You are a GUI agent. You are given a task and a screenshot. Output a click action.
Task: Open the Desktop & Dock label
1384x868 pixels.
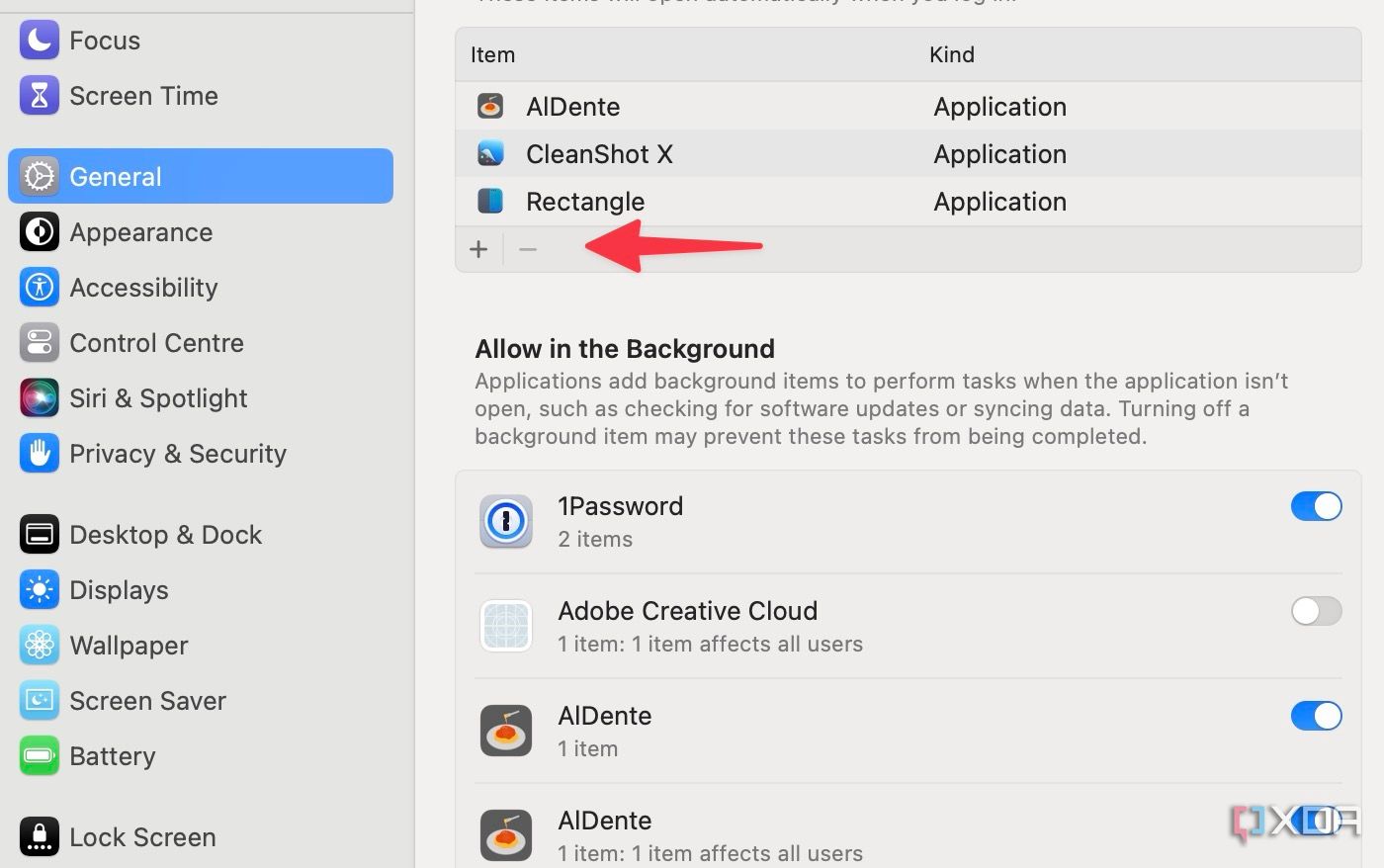[x=165, y=535]
